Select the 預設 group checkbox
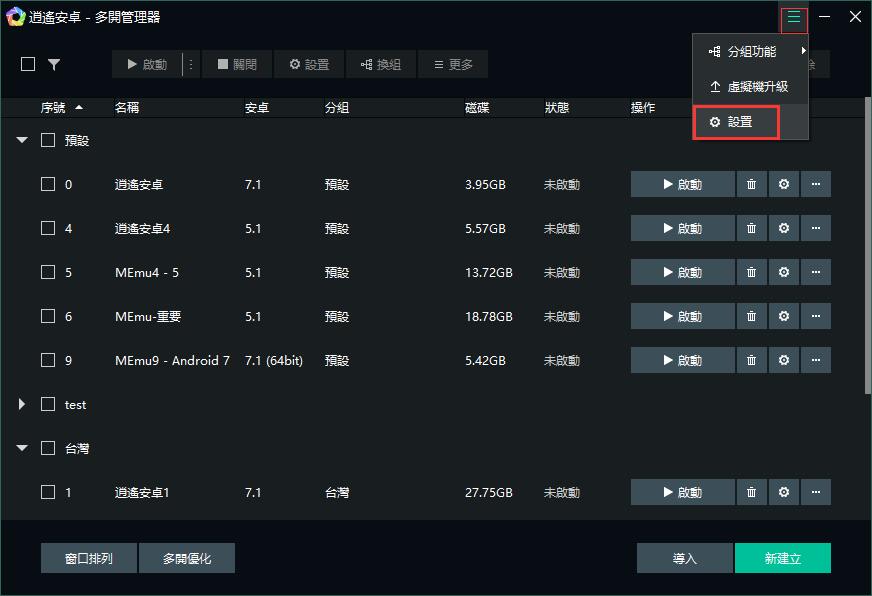The image size is (872, 596). pyautogui.click(x=48, y=141)
